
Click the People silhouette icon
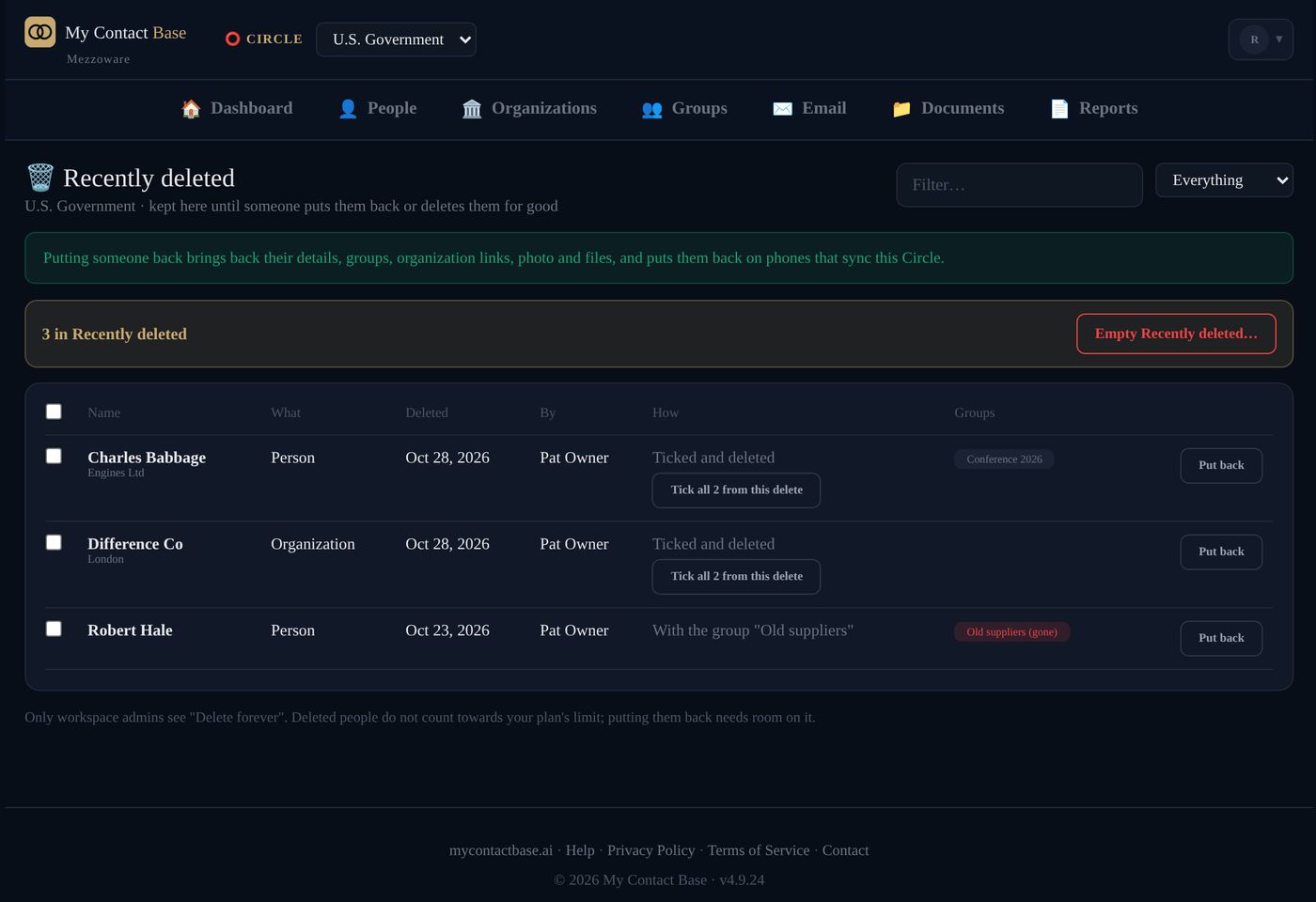point(348,109)
